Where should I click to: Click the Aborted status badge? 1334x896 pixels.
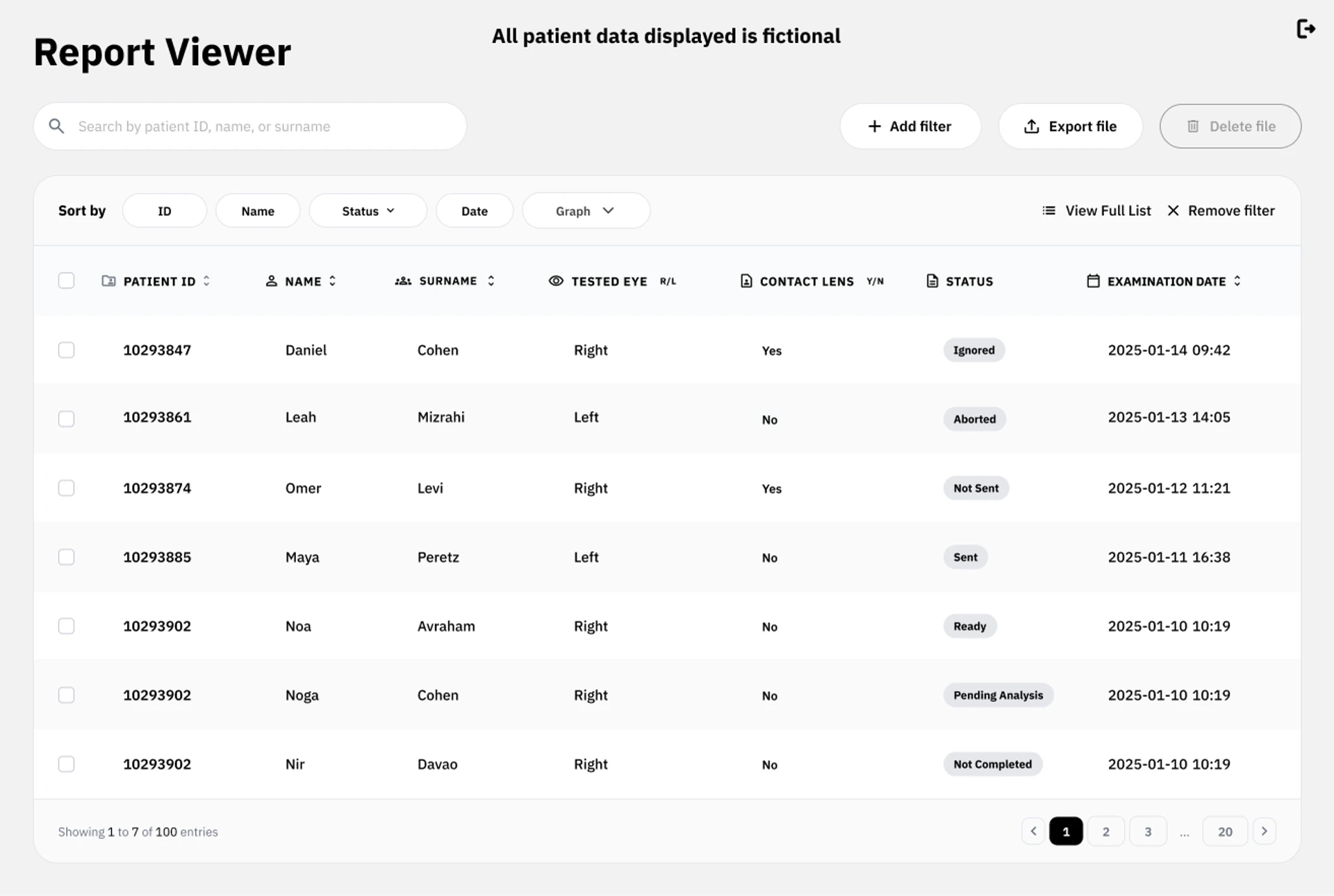point(975,419)
